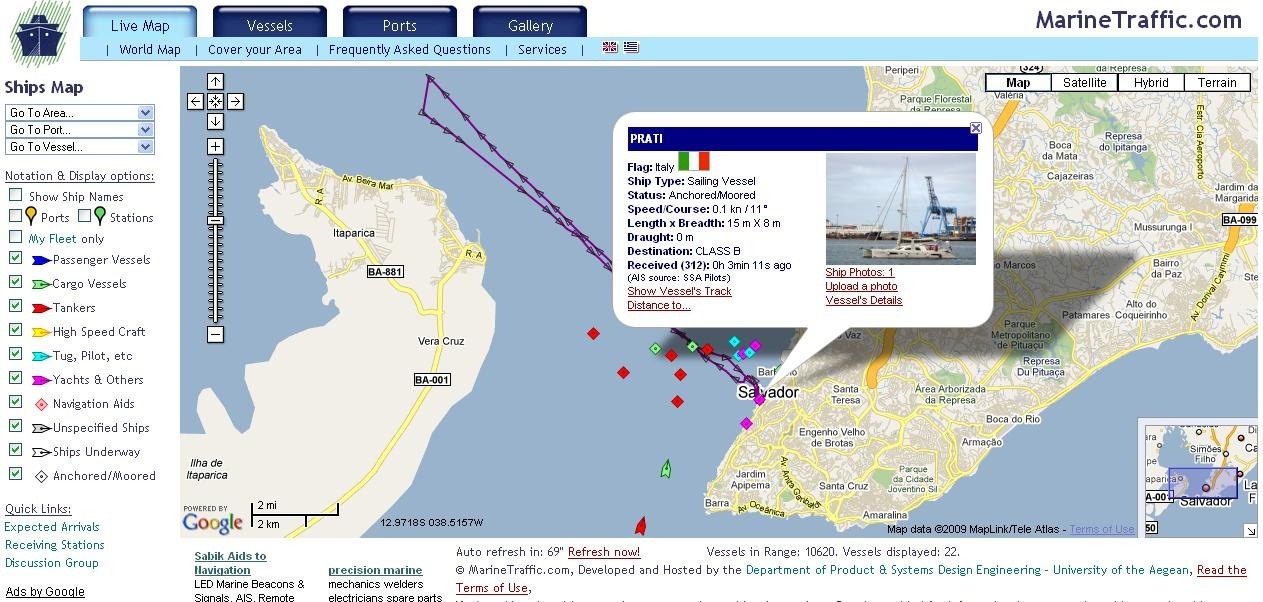The height and width of the screenshot is (602, 1263).
Task: Click the green Stations pin icon
Action: (100, 215)
